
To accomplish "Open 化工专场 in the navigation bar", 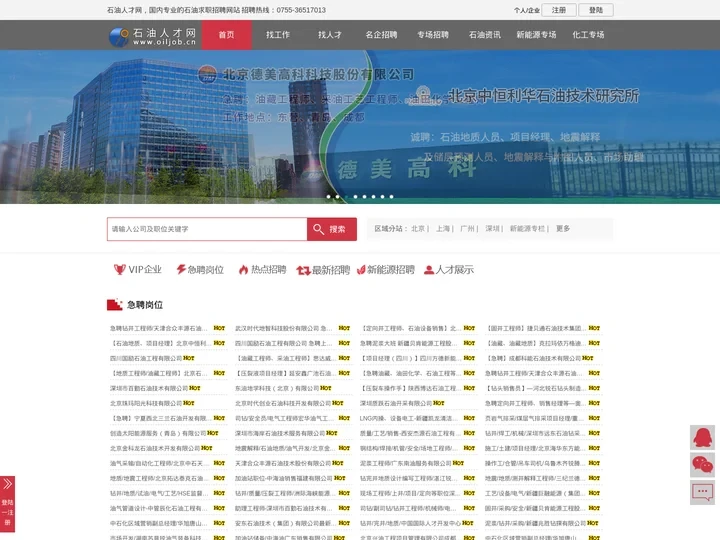I will click(x=588, y=35).
